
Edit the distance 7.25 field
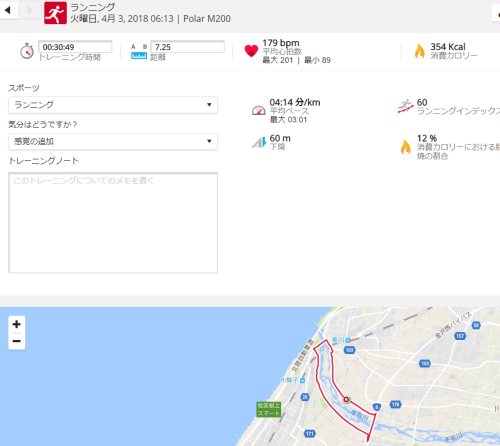(188, 47)
